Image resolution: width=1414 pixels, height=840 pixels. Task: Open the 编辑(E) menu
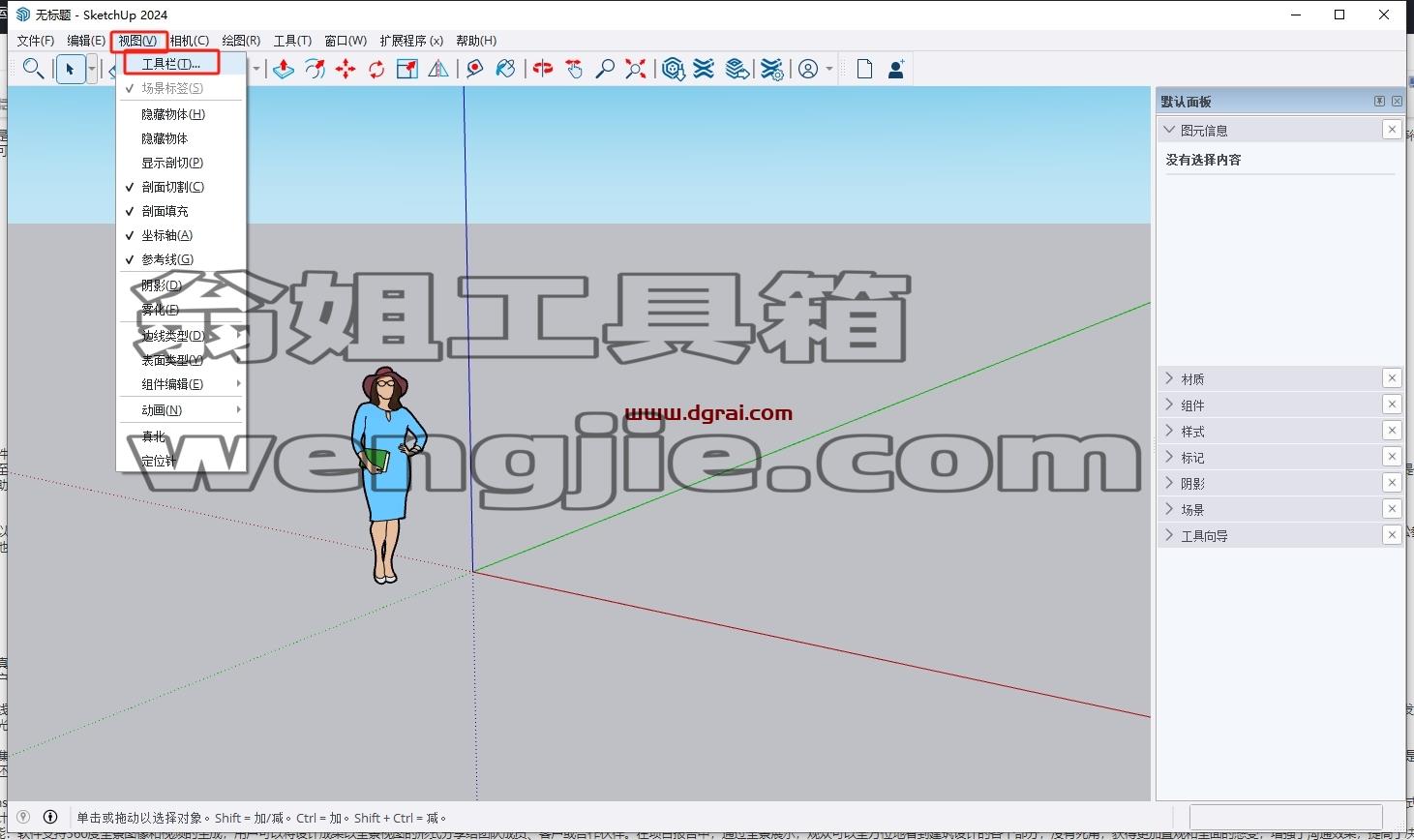86,41
